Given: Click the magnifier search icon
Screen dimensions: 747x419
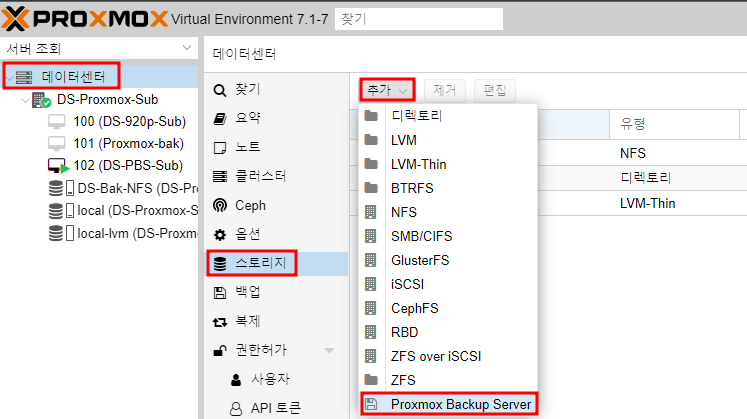Looking at the screenshot, I should coord(220,90).
